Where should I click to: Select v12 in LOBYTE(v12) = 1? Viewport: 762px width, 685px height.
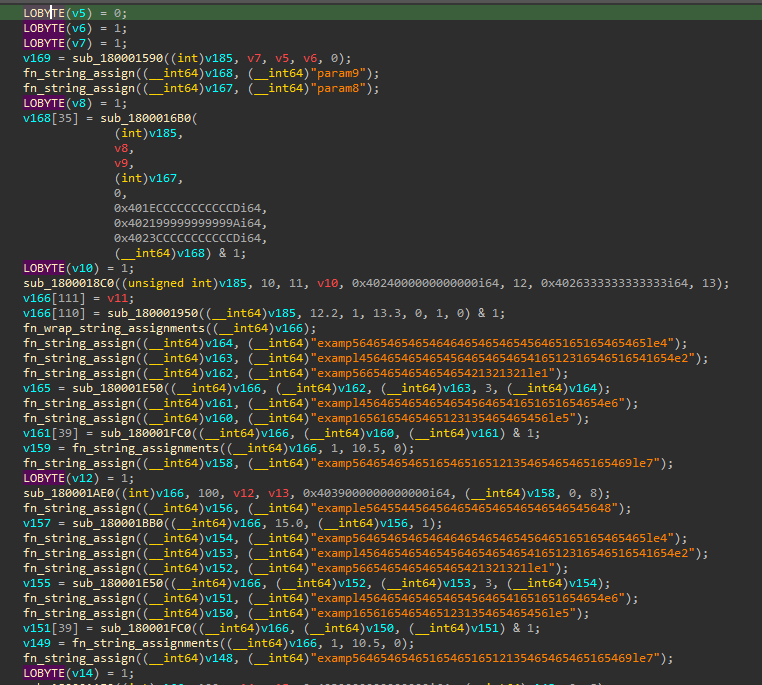click(x=82, y=479)
